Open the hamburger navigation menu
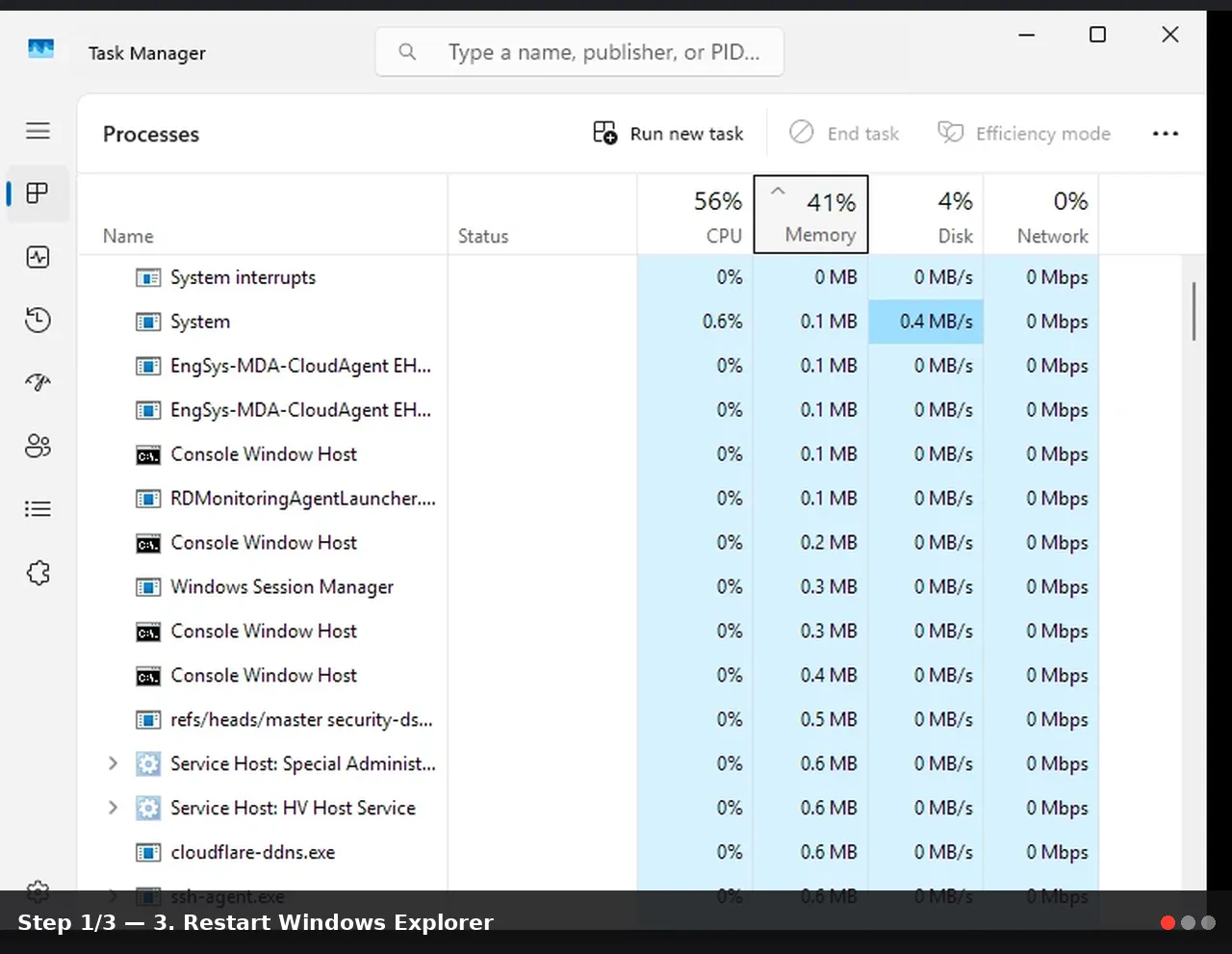The image size is (1232, 954). [38, 131]
